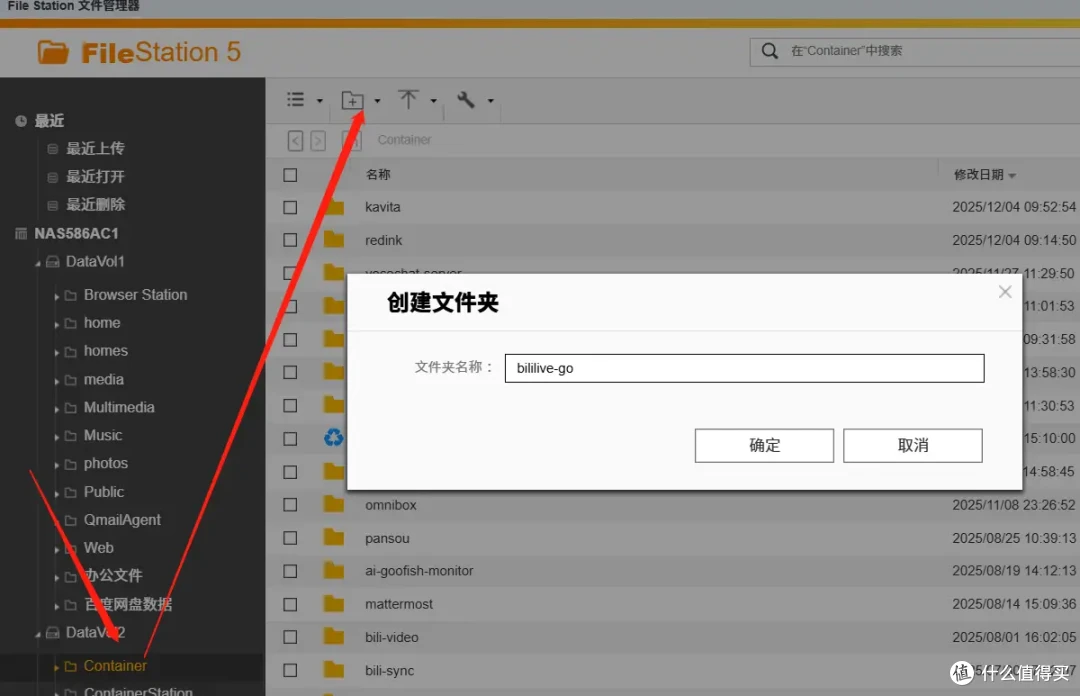Select 最近上传 in the sidebar

tap(95, 149)
